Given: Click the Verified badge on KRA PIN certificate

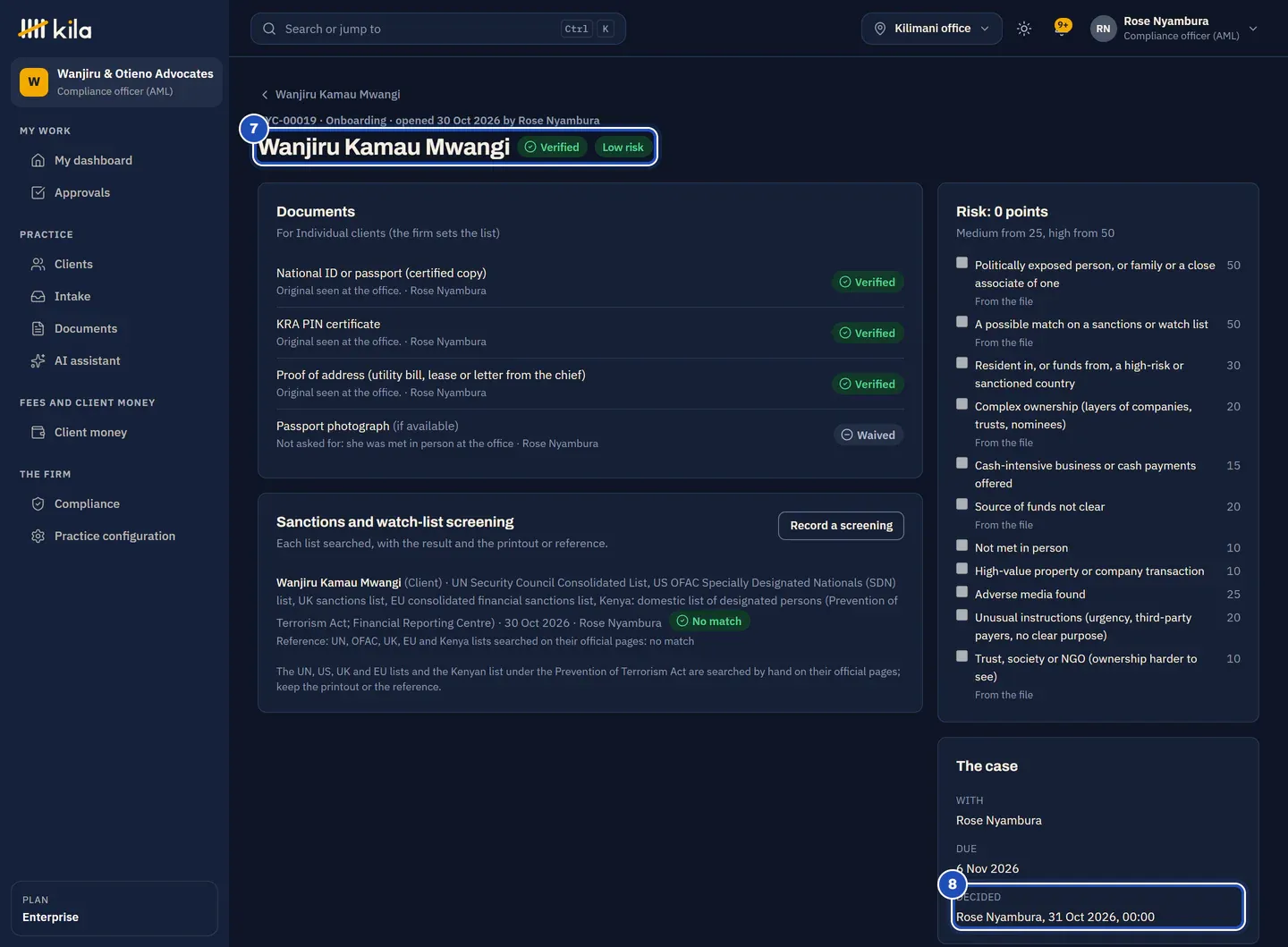Looking at the screenshot, I should tap(868, 333).
